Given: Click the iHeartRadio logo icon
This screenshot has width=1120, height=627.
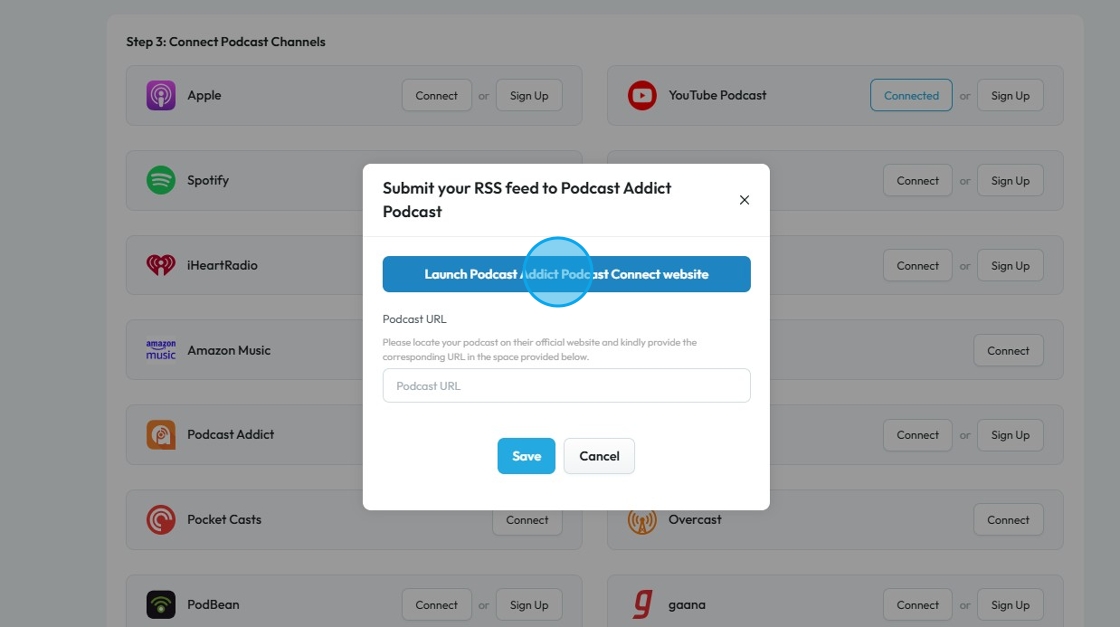Looking at the screenshot, I should 160,265.
